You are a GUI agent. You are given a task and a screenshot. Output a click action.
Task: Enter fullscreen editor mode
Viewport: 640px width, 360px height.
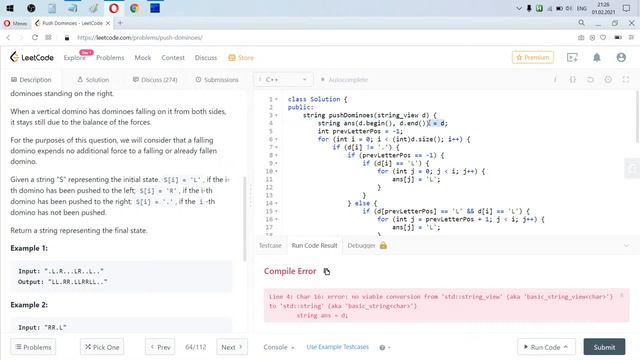tap(626, 80)
